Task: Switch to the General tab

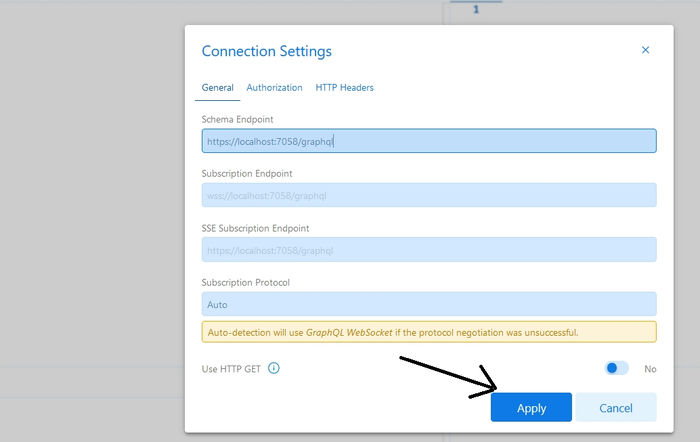Action: point(218,88)
